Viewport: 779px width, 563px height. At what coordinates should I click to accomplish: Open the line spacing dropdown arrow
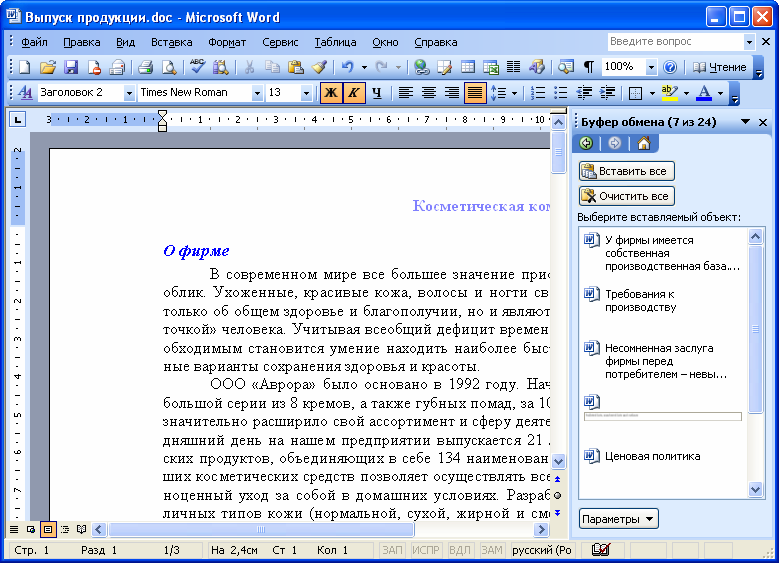[514, 93]
